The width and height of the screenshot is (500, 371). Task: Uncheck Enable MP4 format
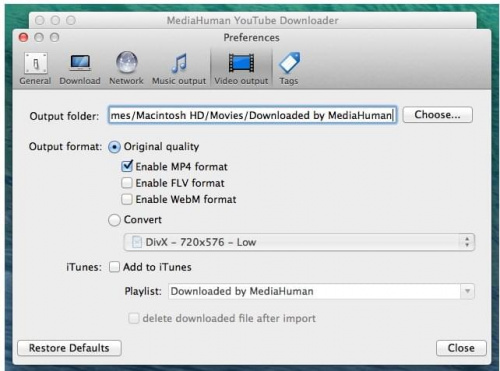(x=127, y=166)
